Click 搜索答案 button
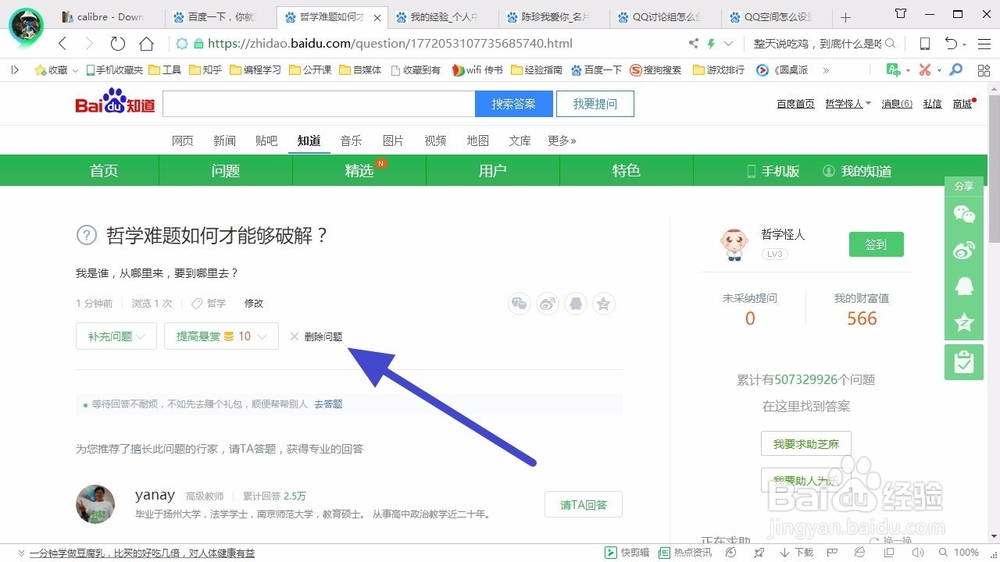This screenshot has height=562, width=1000. (513, 104)
